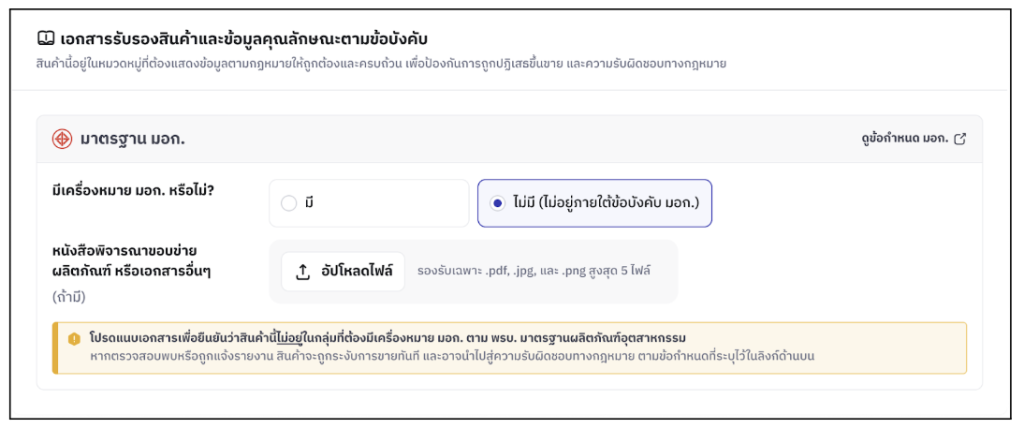Viewport: 1024px width, 429px height.
Task: Click the second line of the warning notice
Action: (450, 356)
